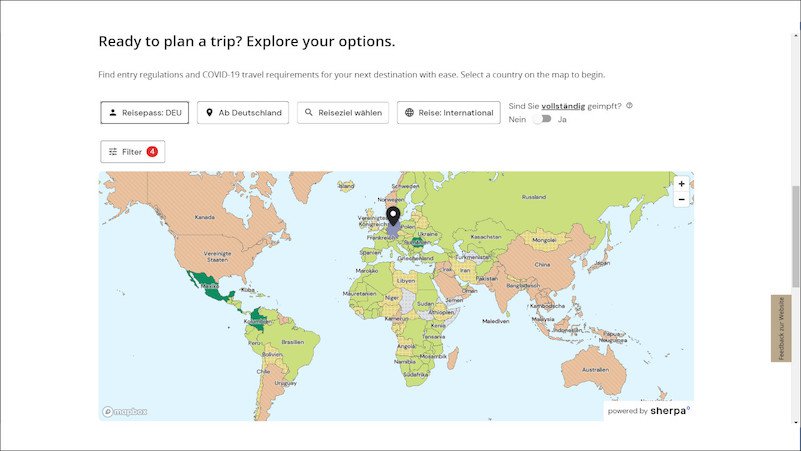The image size is (801, 451).
Task: Click the Reiseziel wählen search field
Action: (x=342, y=113)
